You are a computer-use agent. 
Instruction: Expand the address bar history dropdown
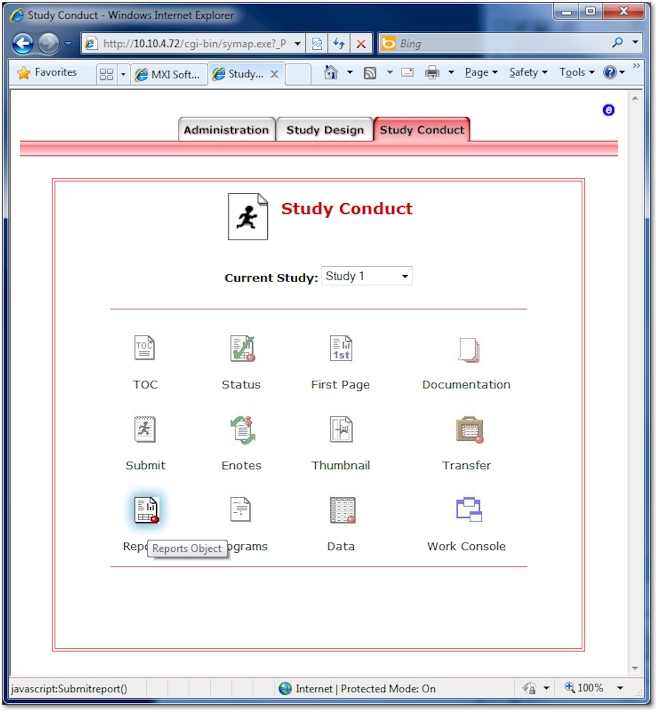tap(297, 44)
